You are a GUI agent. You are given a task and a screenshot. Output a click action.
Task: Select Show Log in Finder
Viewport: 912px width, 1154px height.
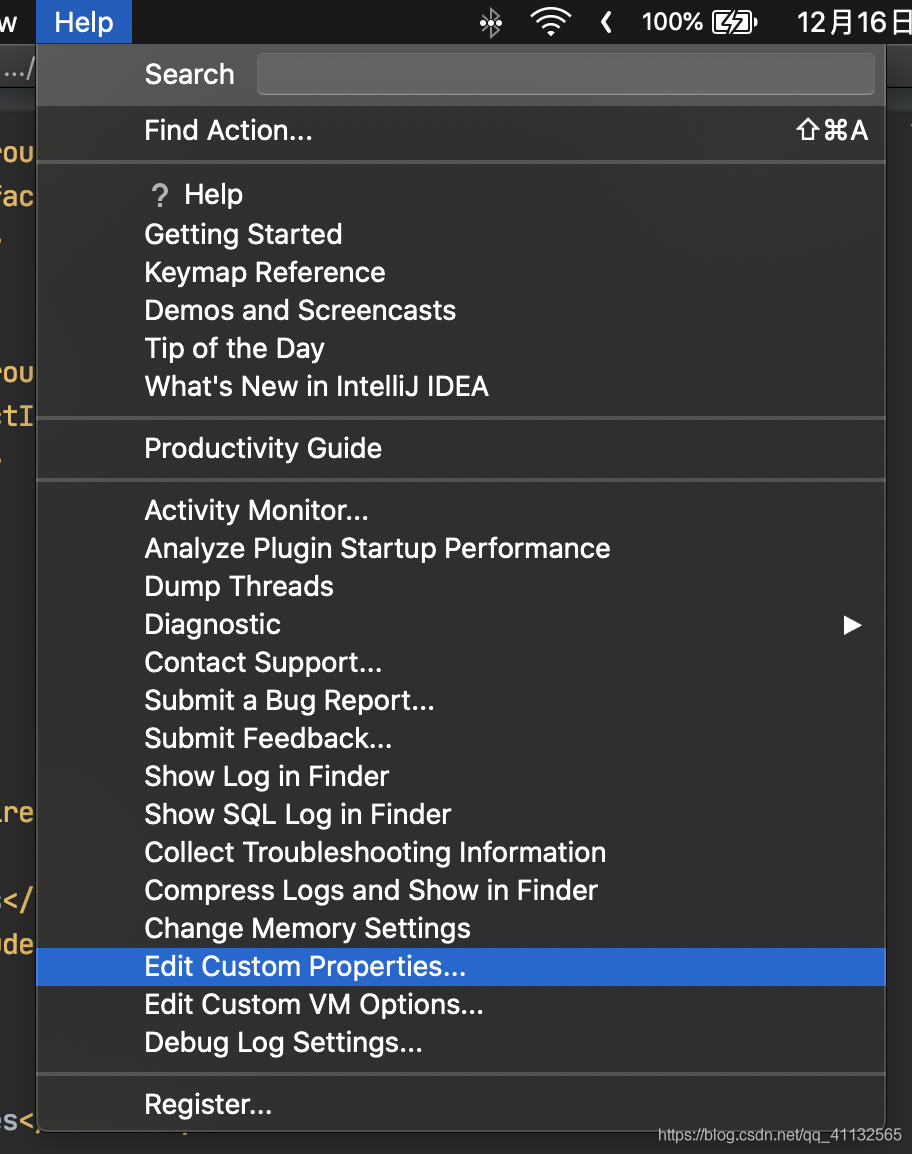click(x=267, y=777)
